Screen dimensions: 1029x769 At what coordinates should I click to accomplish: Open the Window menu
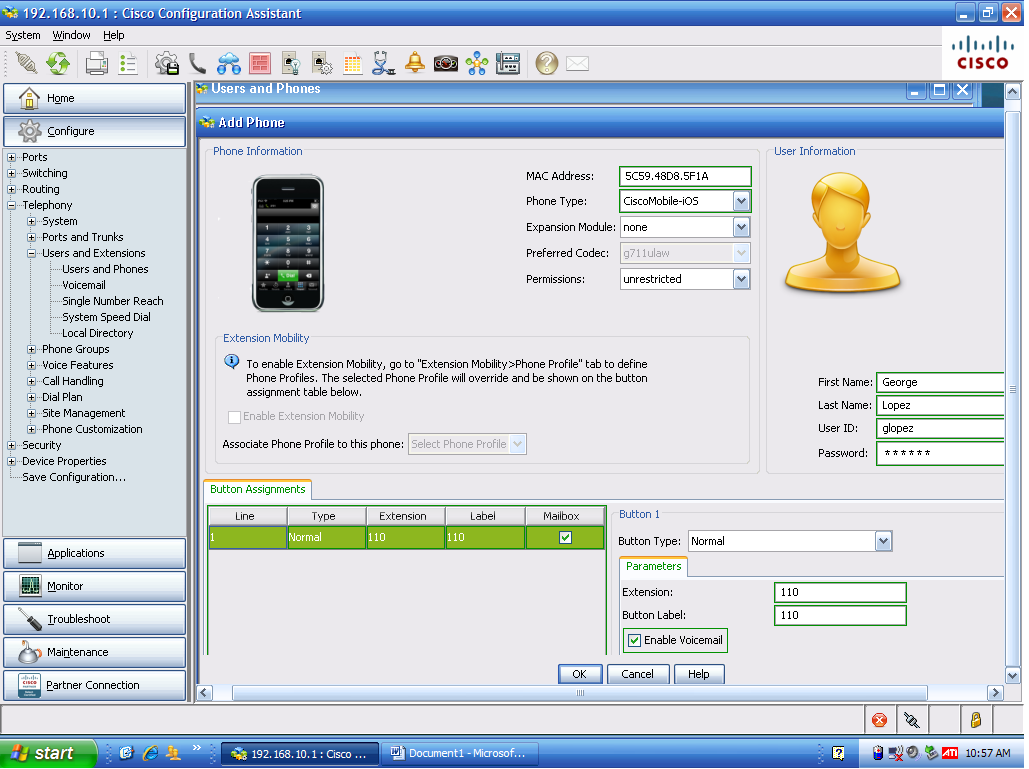tap(72, 35)
